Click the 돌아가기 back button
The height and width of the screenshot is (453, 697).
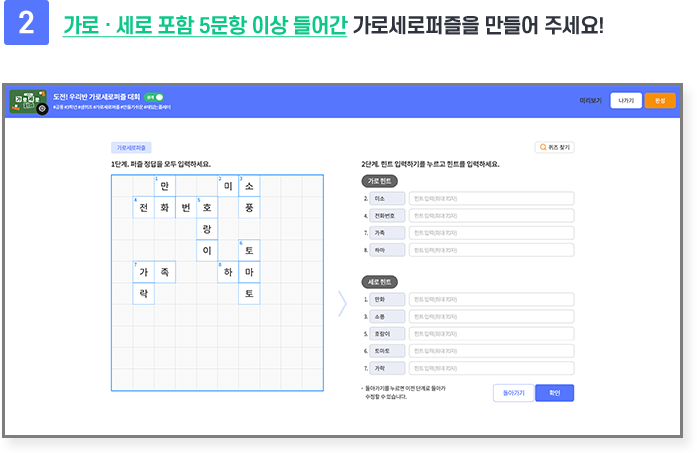click(513, 393)
